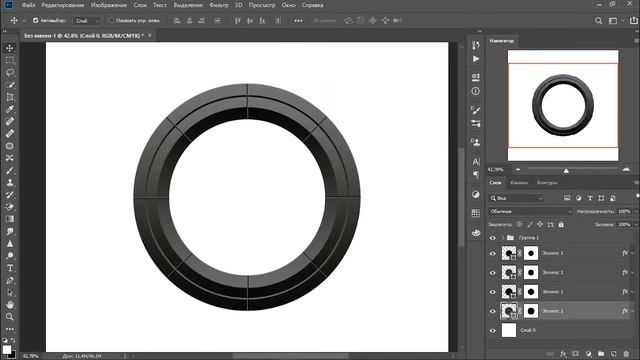Open the Фильтр menu
This screenshot has height=360, width=640.
[x=219, y=5]
